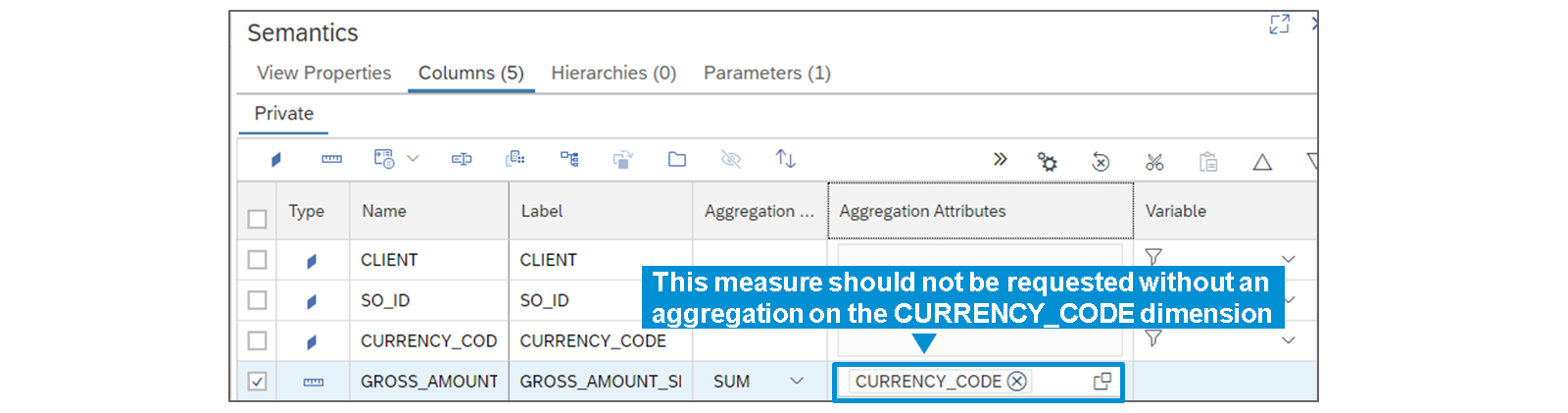Remove the CURRENCY_CODE aggregation attribute token
Viewport: 1568px width, 413px height.
(x=1017, y=382)
